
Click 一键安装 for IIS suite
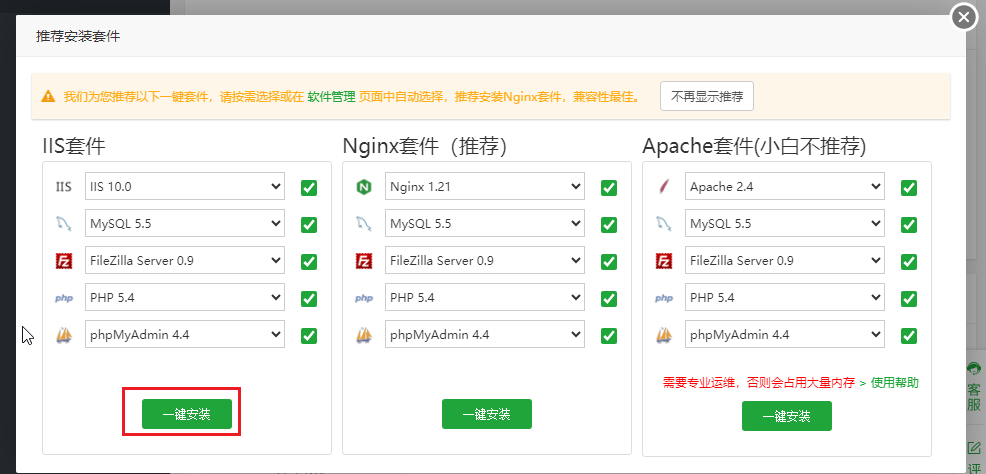187,414
